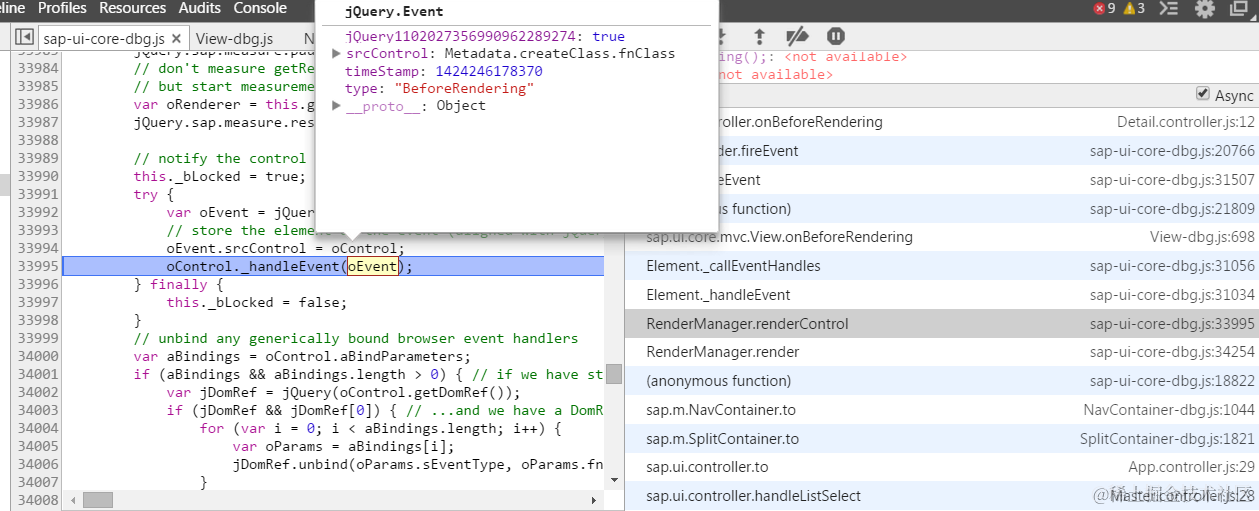Click the vertical scrollbar of code editor
This screenshot has height=511, width=1259.
click(614, 373)
